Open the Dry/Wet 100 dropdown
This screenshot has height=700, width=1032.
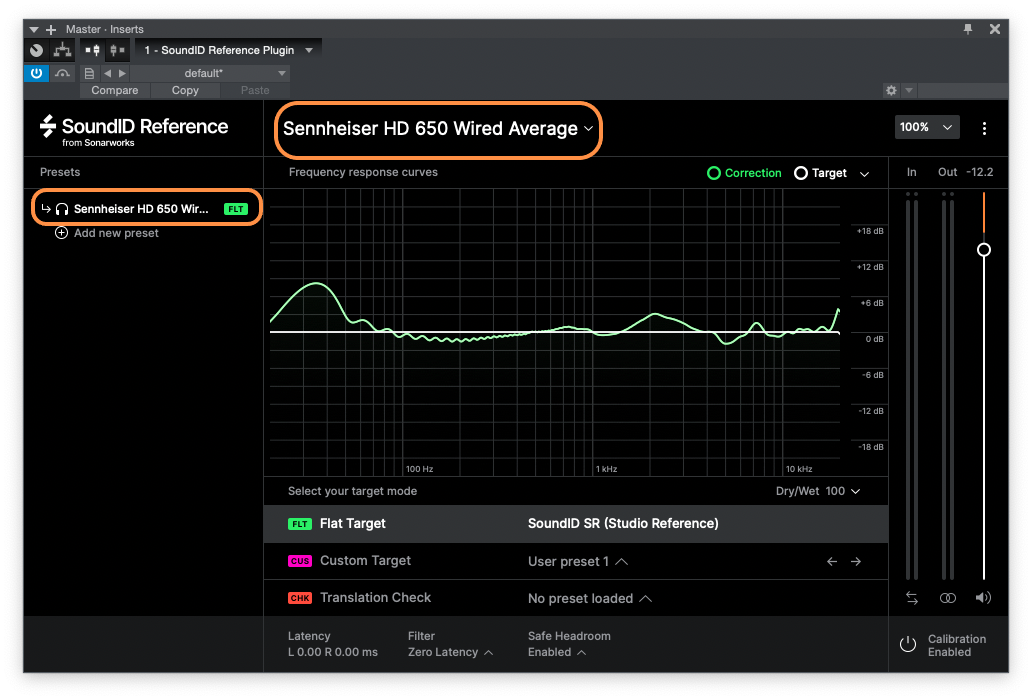[817, 491]
